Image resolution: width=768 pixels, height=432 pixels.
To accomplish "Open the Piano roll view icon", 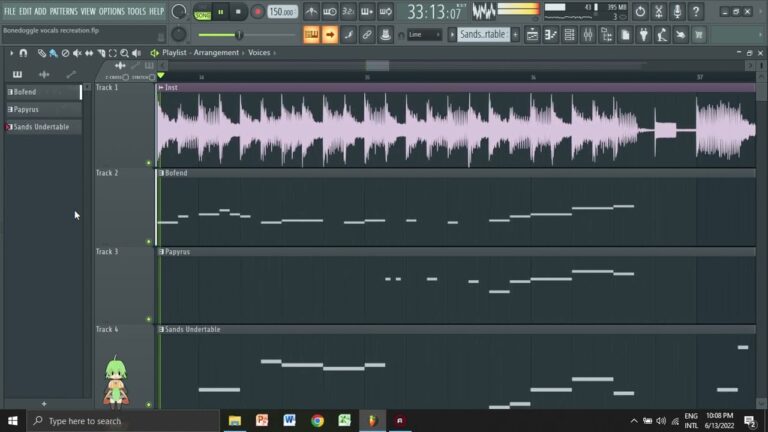I will pyautogui.click(x=551, y=35).
